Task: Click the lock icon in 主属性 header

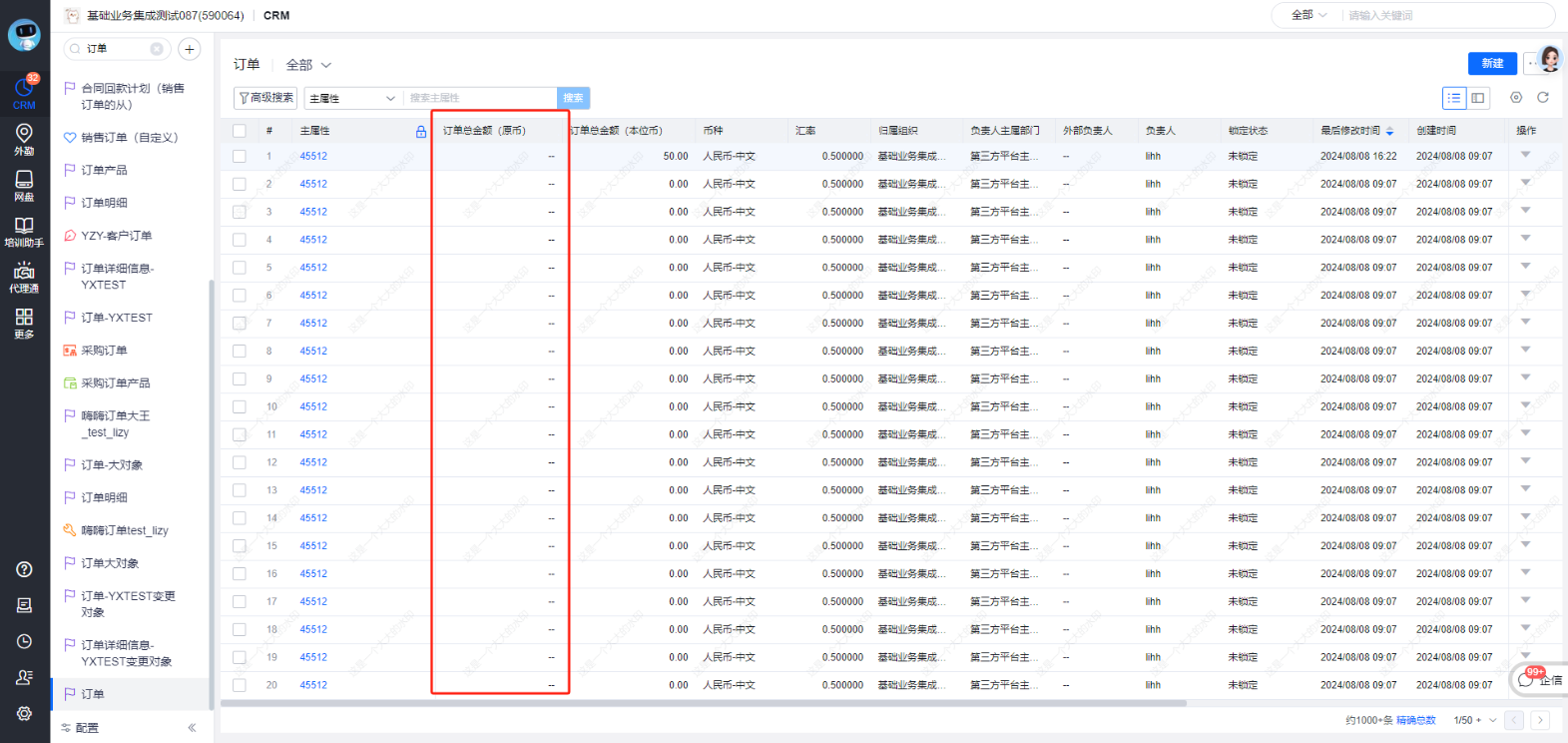Action: (x=421, y=131)
